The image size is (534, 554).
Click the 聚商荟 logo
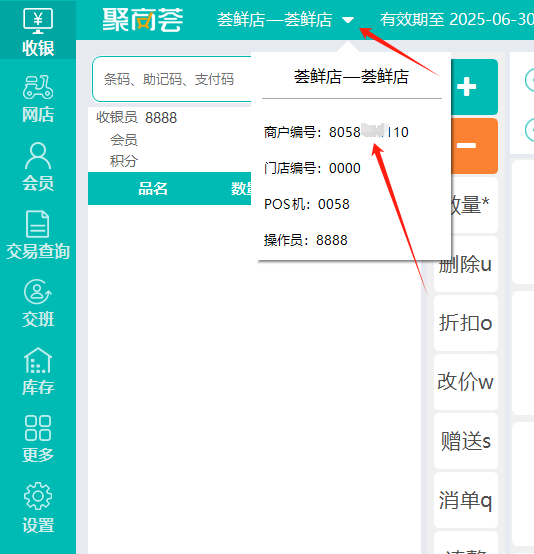[143, 20]
